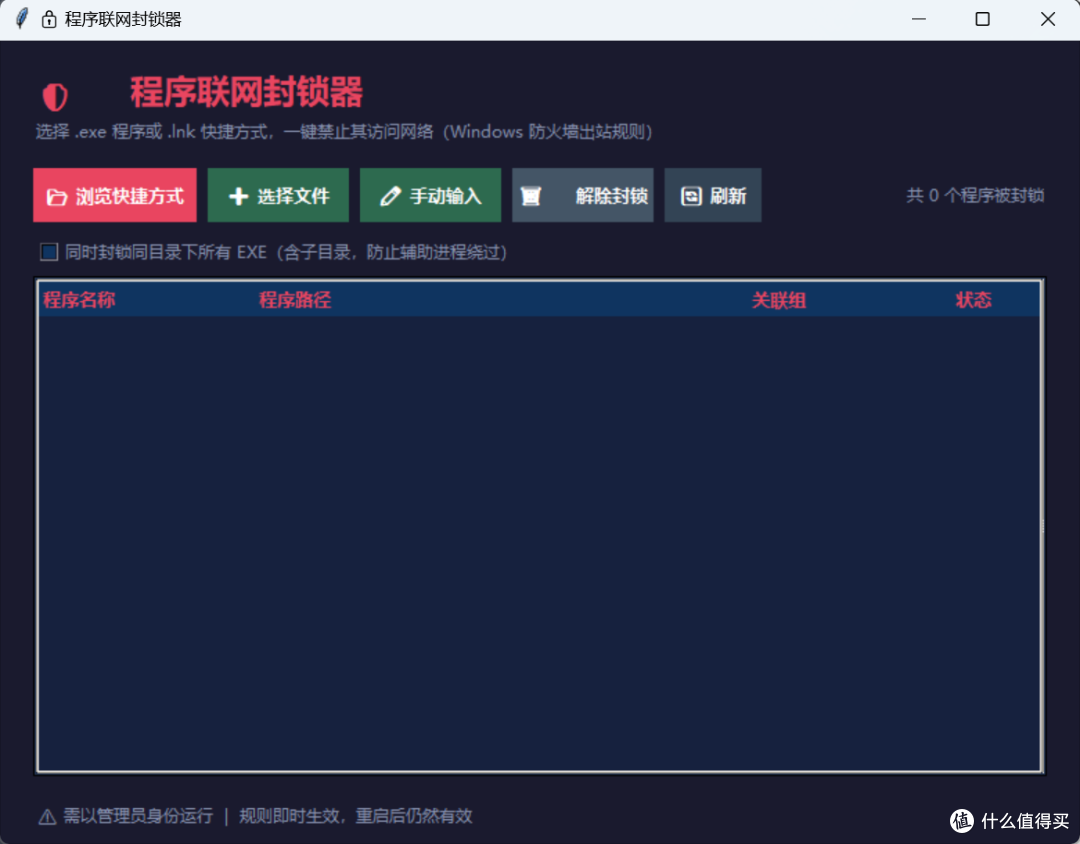Image resolution: width=1080 pixels, height=844 pixels.
Task: Click the red shield logo icon
Action: tap(55, 96)
